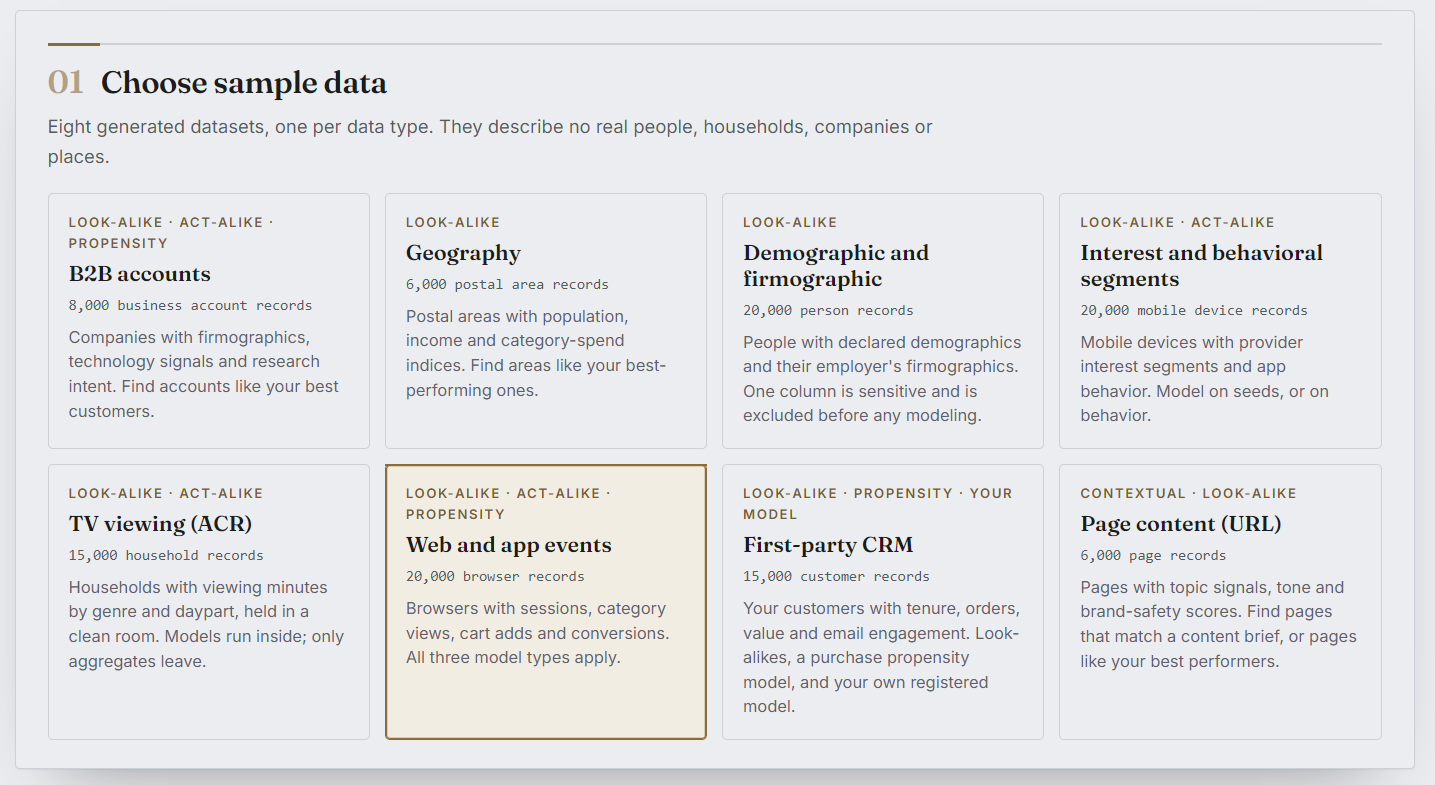The height and width of the screenshot is (785, 1435).
Task: Click the "Browsers with sessions" description
Action: pyautogui.click(x=538, y=633)
